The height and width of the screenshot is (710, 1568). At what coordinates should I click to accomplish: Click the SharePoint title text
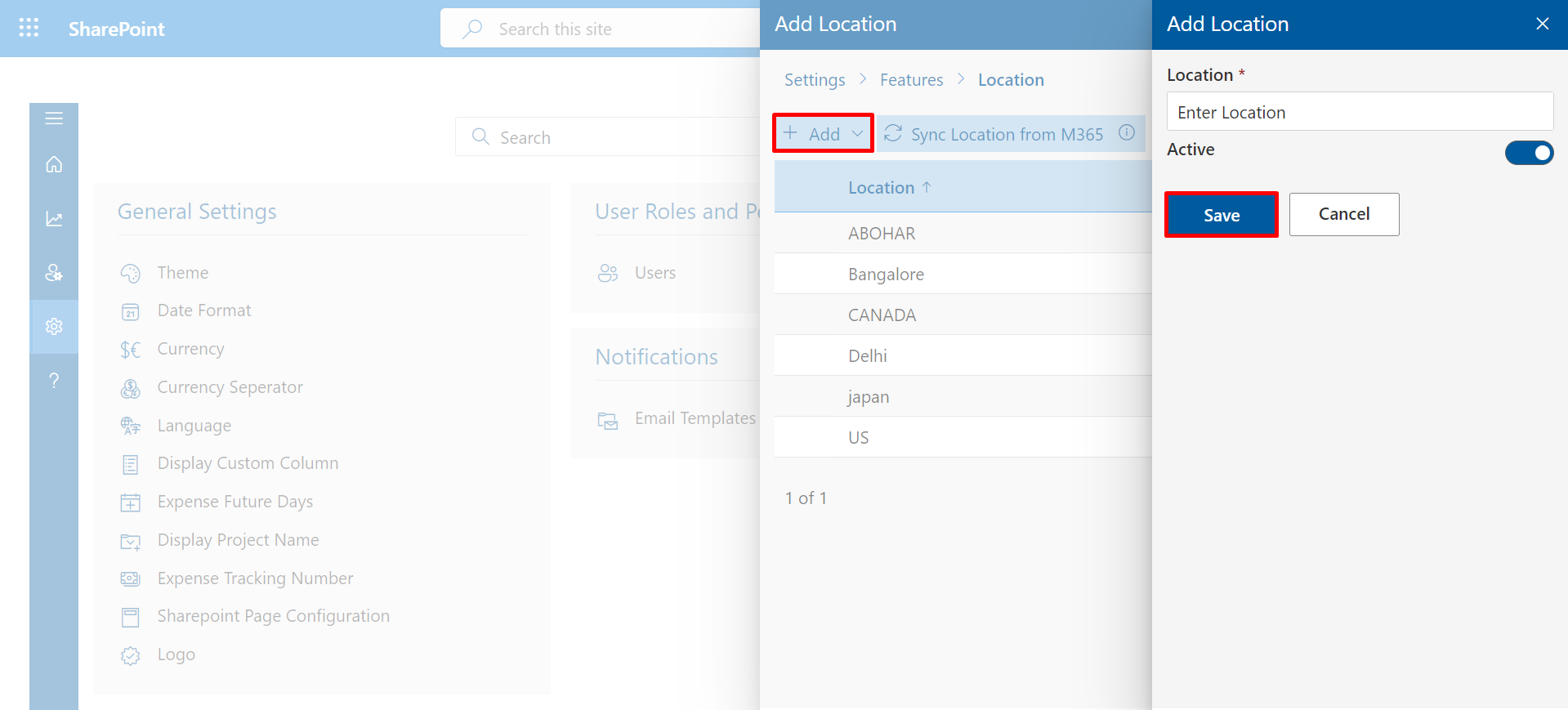point(116,29)
